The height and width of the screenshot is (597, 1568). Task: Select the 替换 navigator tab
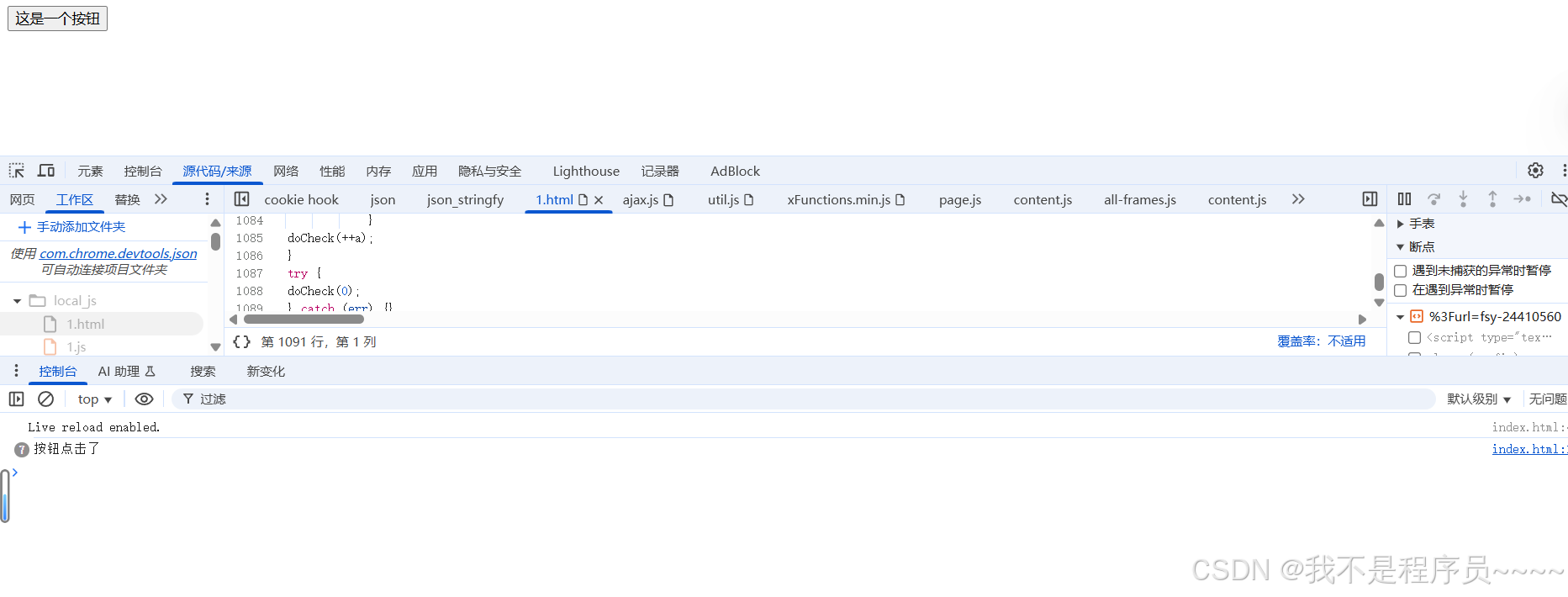127,199
